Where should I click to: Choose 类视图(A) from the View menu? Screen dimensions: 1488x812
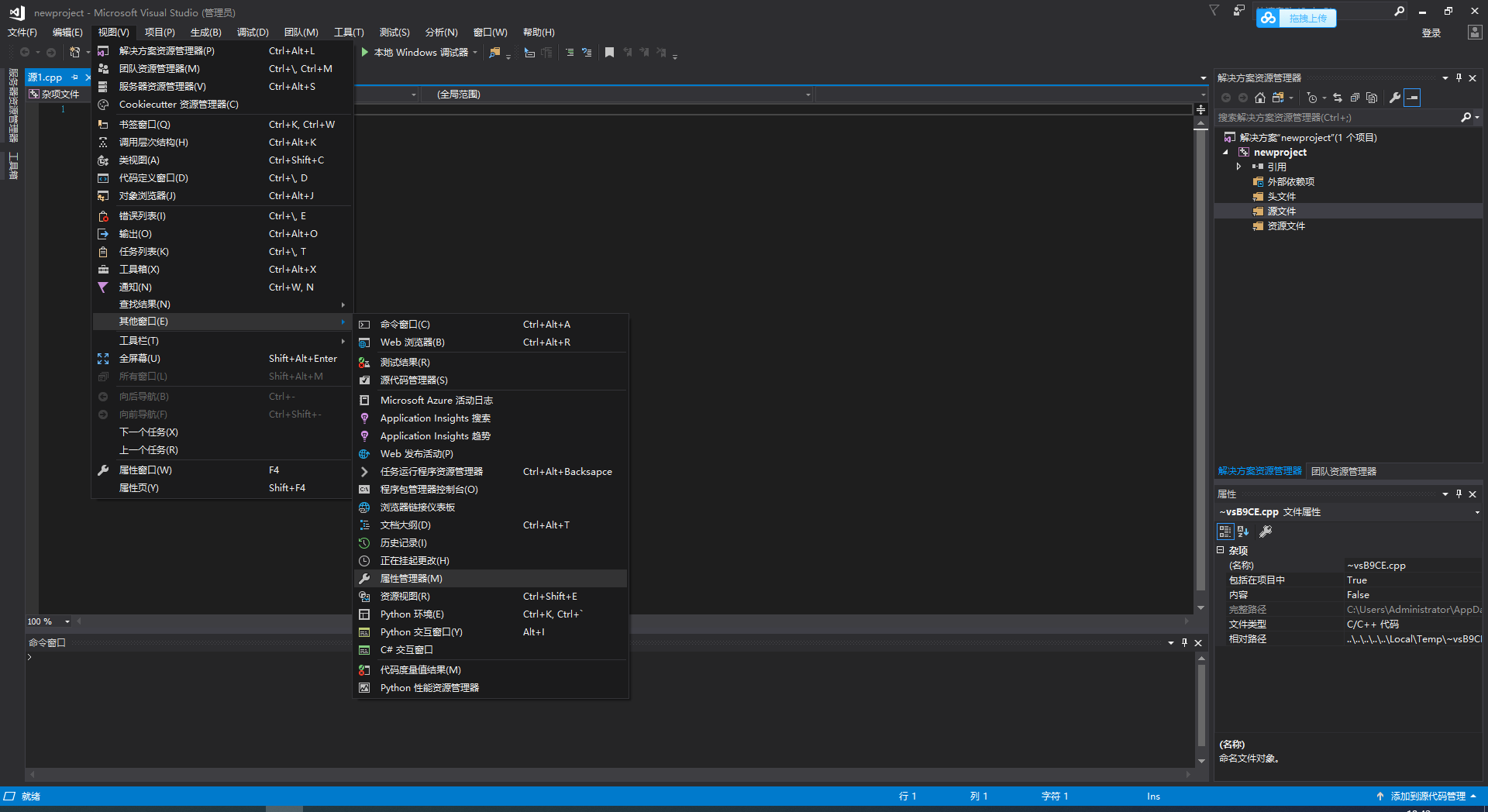[222, 160]
